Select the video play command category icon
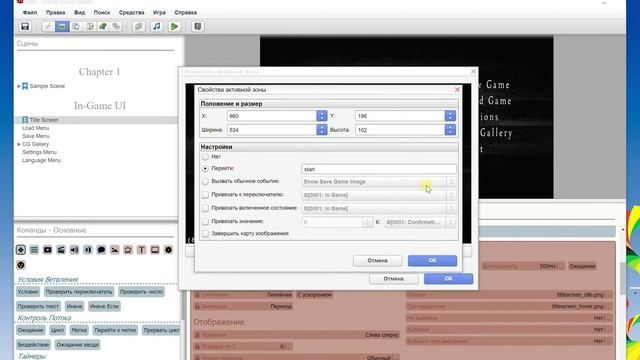Screen dimensions: 640x360 click(48, 250)
